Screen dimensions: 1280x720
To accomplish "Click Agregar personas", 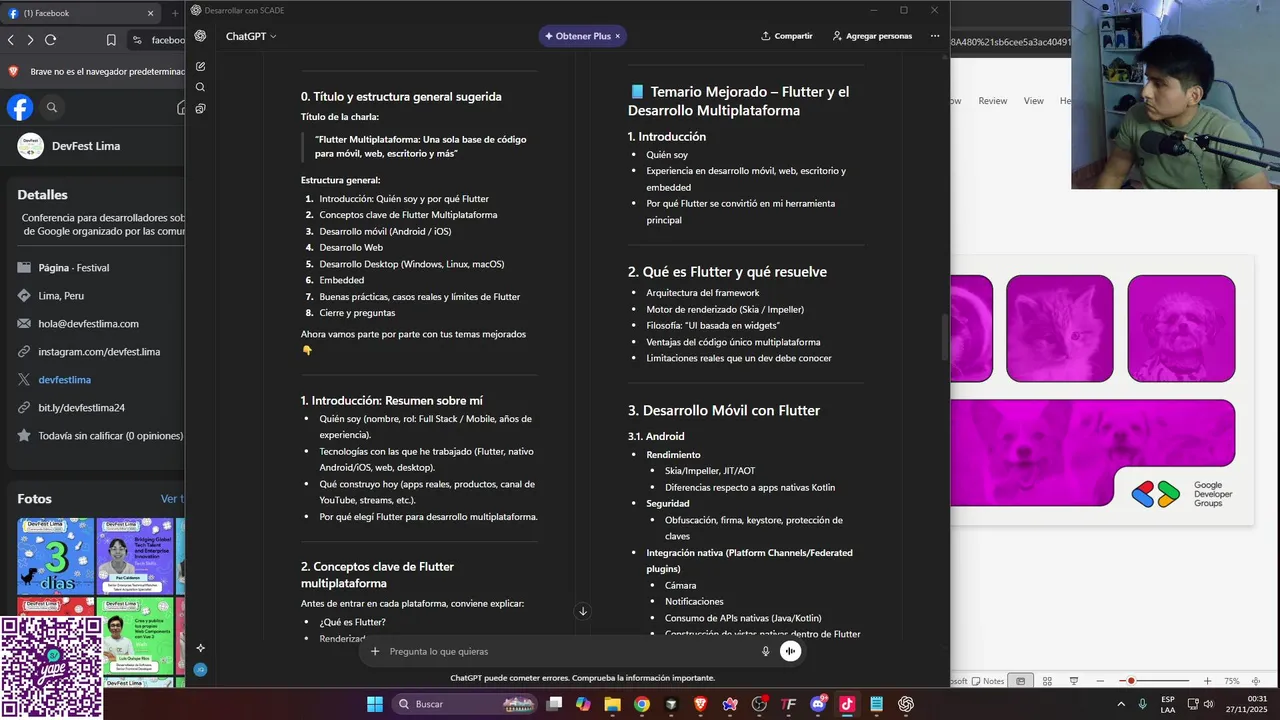I will click(872, 36).
